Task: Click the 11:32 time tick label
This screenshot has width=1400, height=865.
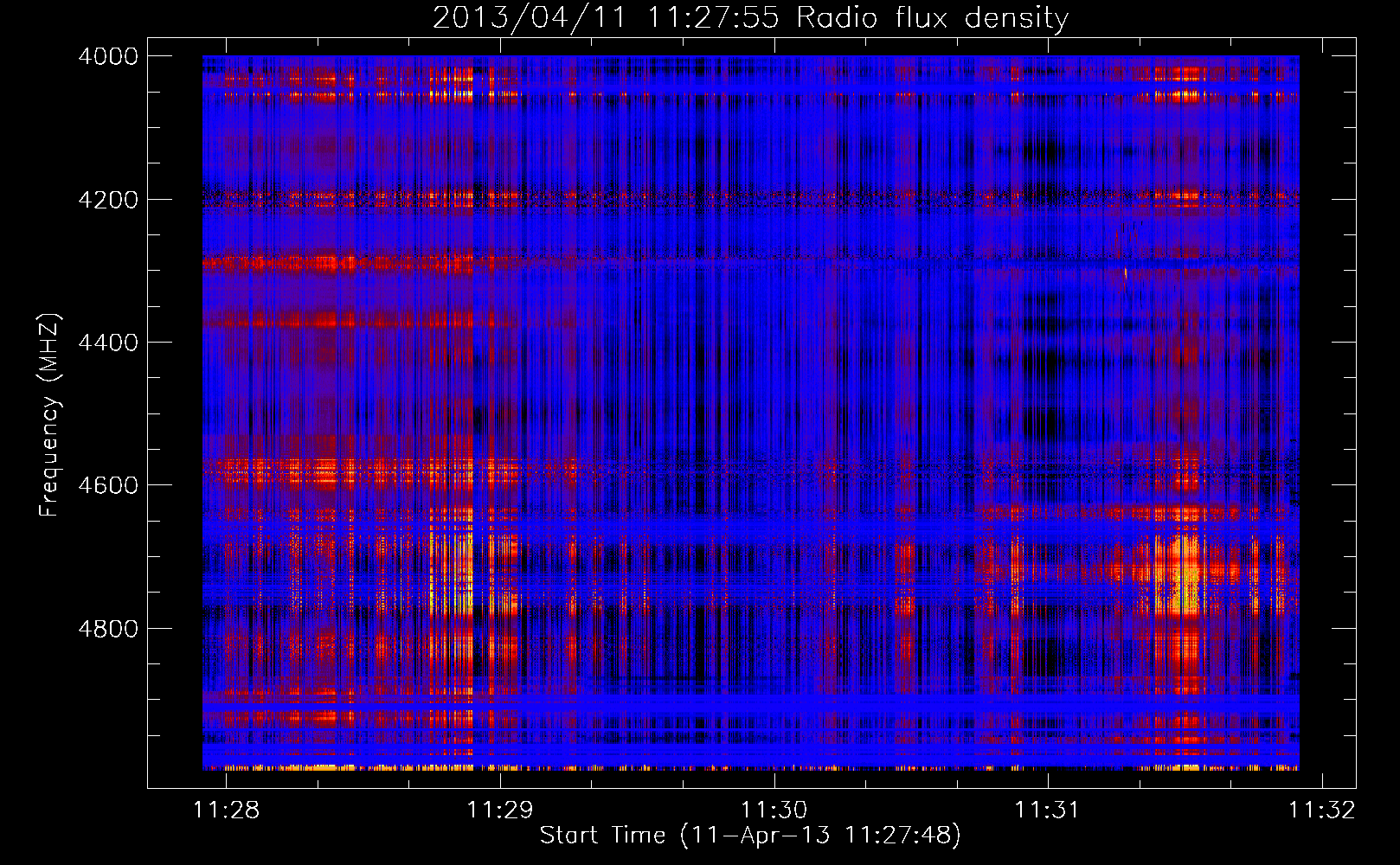Action: click(x=1322, y=811)
